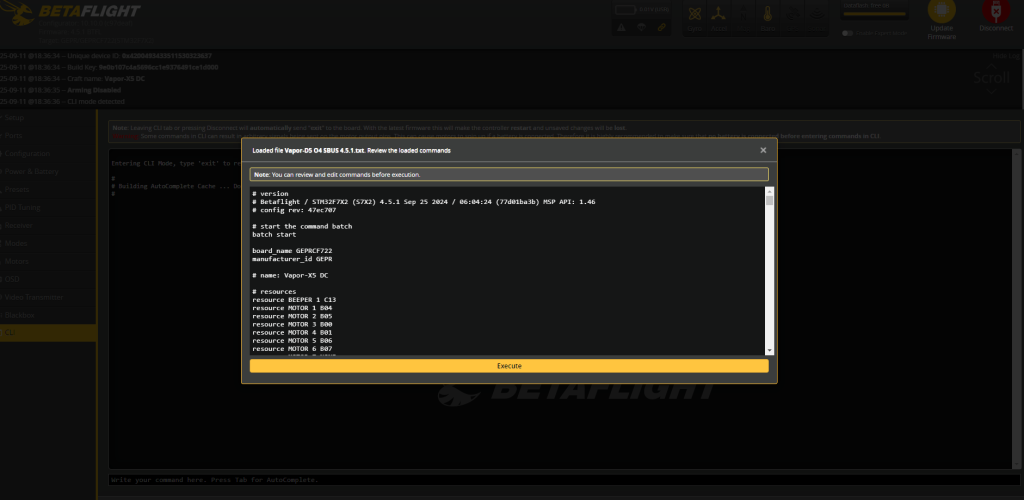Image resolution: width=1024 pixels, height=500 pixels.
Task: Click 'resource MOTOR 2 B05' line
Action: [292, 316]
